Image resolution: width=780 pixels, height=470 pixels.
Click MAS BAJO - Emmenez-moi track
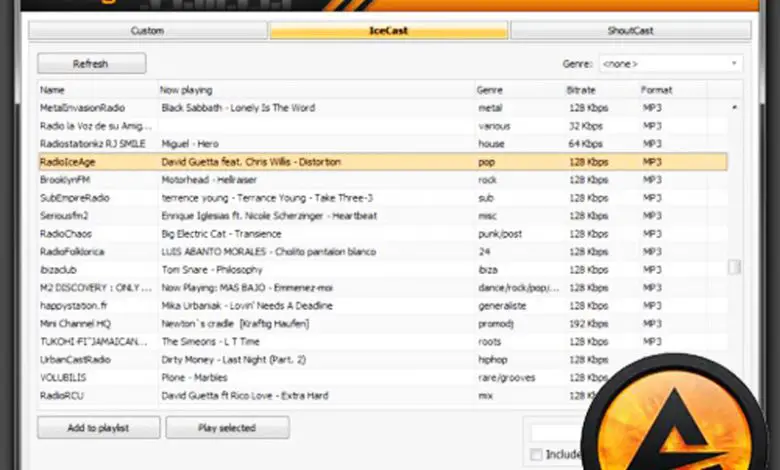[247, 287]
